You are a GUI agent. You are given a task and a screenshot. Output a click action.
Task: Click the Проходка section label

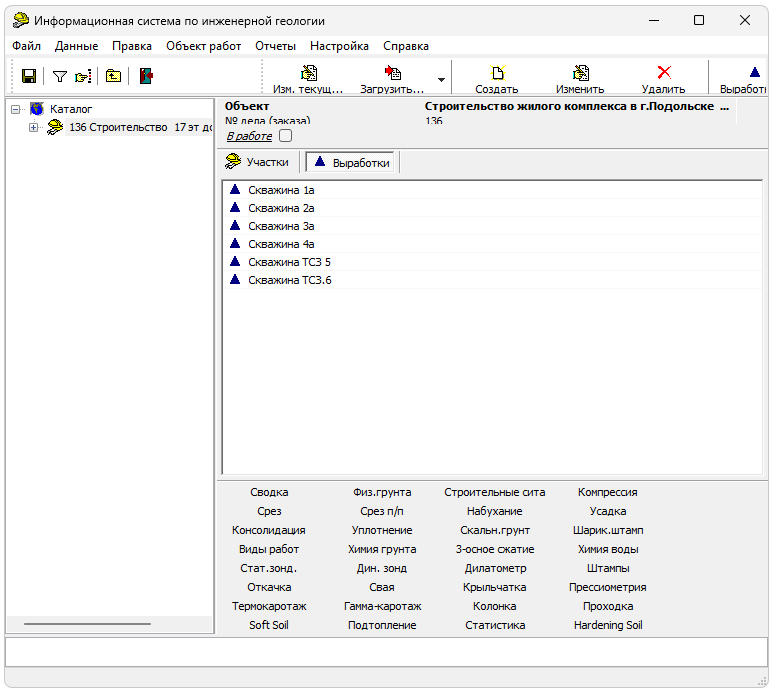click(608, 606)
